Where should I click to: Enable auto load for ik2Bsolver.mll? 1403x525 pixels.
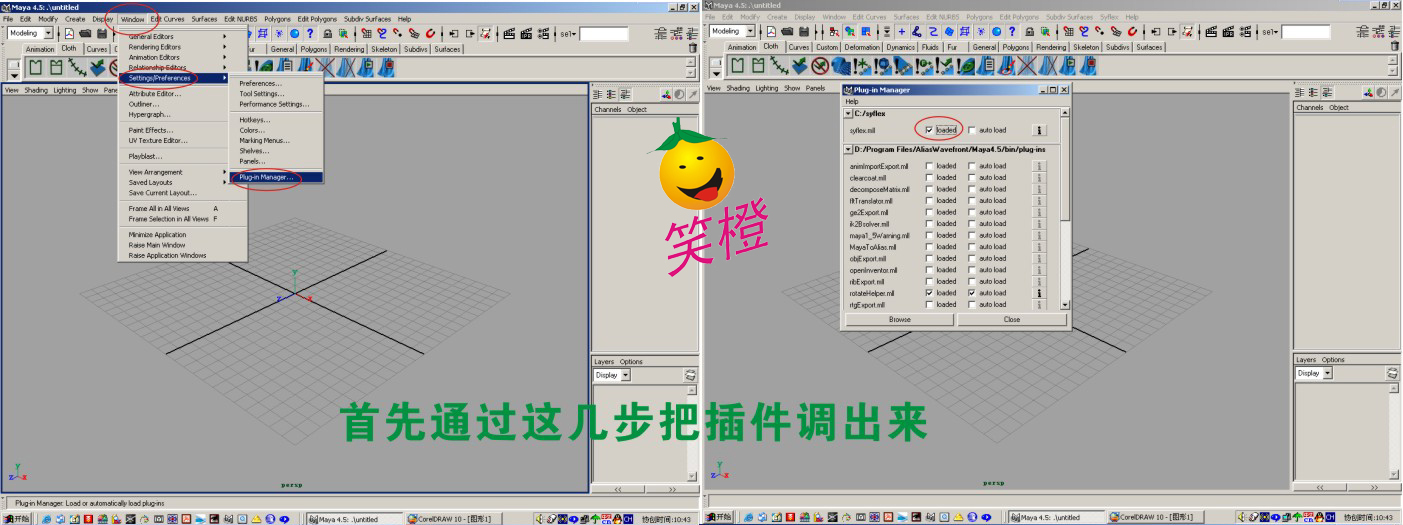(x=972, y=224)
